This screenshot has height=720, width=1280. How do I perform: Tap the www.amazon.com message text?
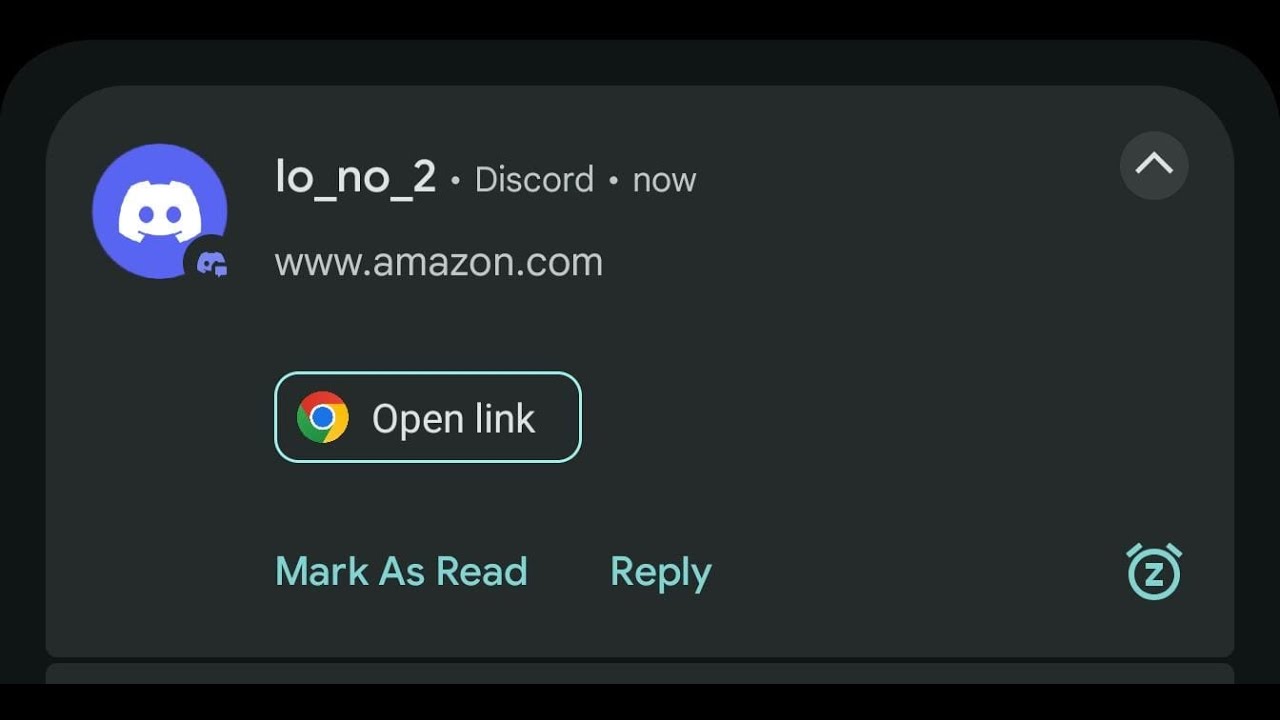(439, 262)
